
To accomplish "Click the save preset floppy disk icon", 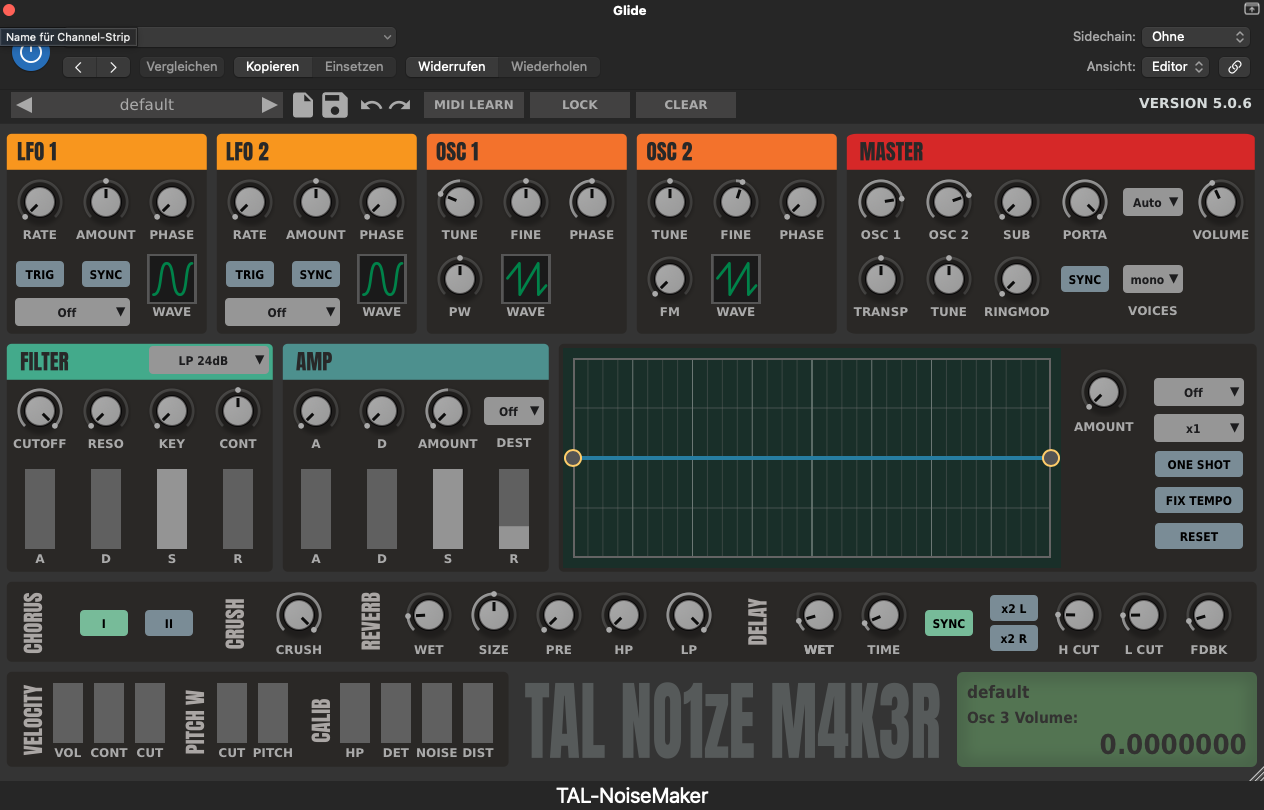I will coord(335,105).
